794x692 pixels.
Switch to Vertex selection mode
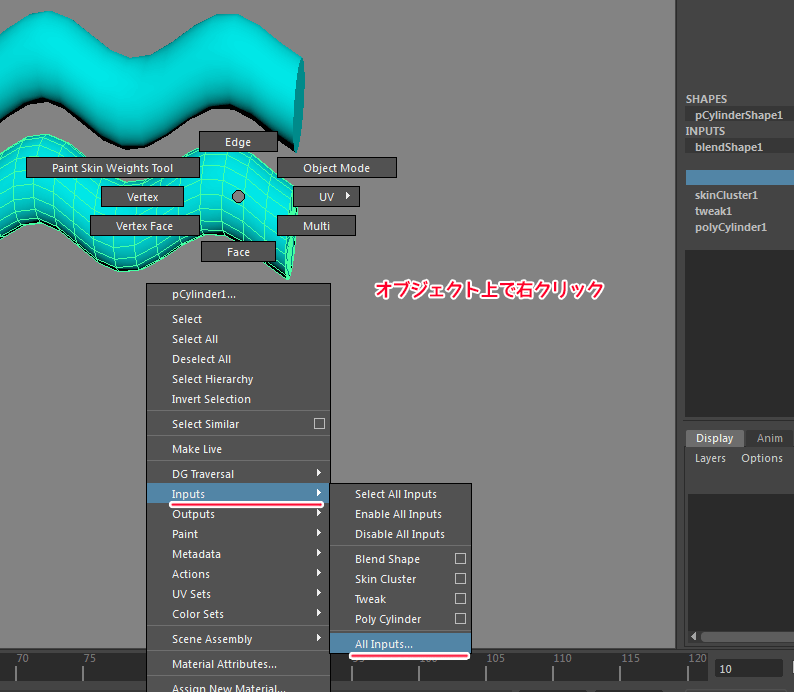tap(143, 197)
